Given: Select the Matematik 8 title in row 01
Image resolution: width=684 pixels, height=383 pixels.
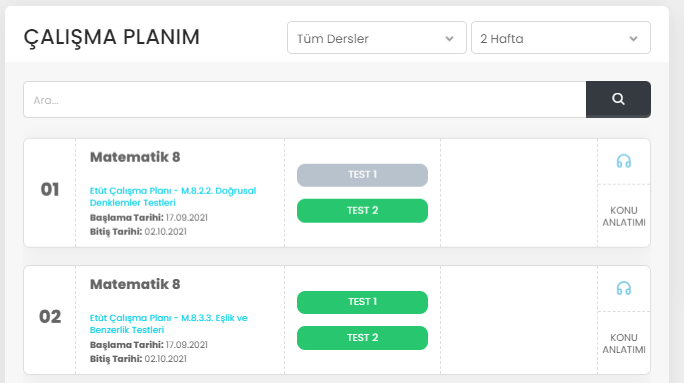Looking at the screenshot, I should point(135,157).
